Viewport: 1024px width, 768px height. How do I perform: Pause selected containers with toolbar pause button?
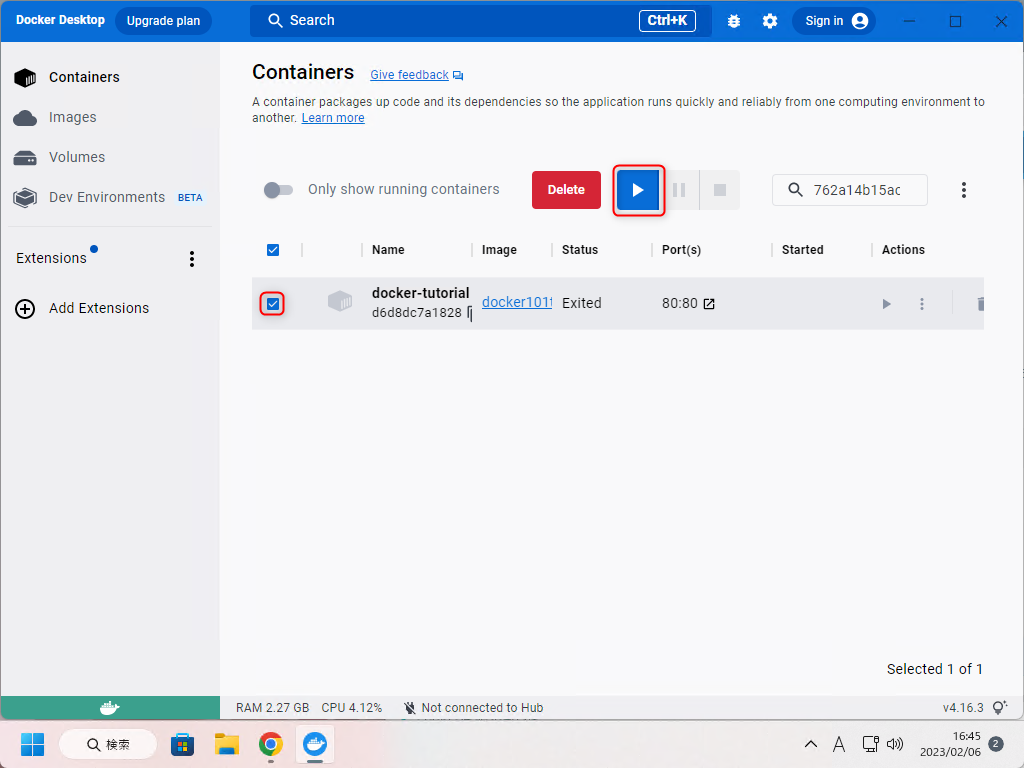(x=679, y=190)
